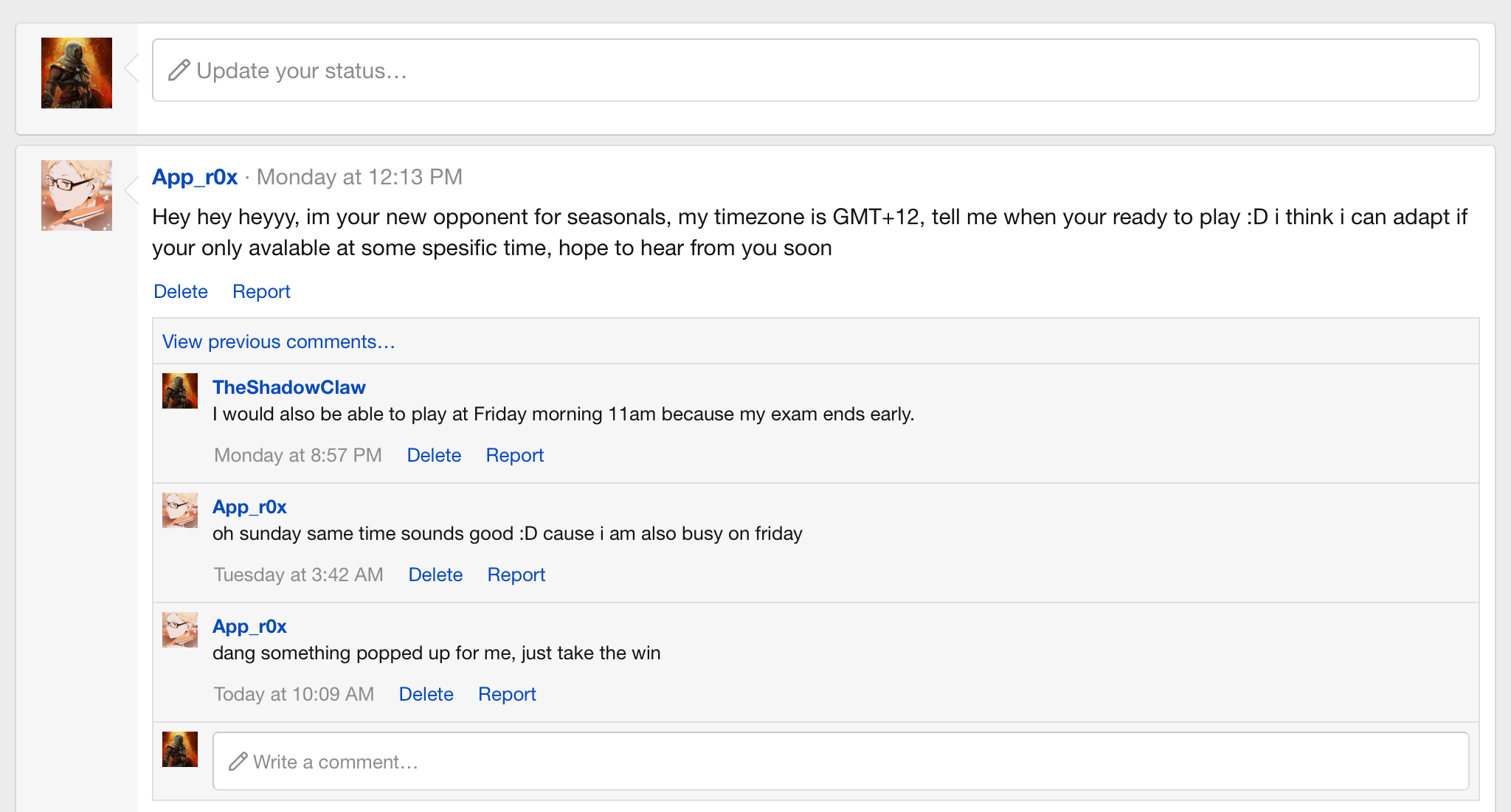Image resolution: width=1511 pixels, height=812 pixels.
Task: Expand View previous comments
Action: [279, 341]
